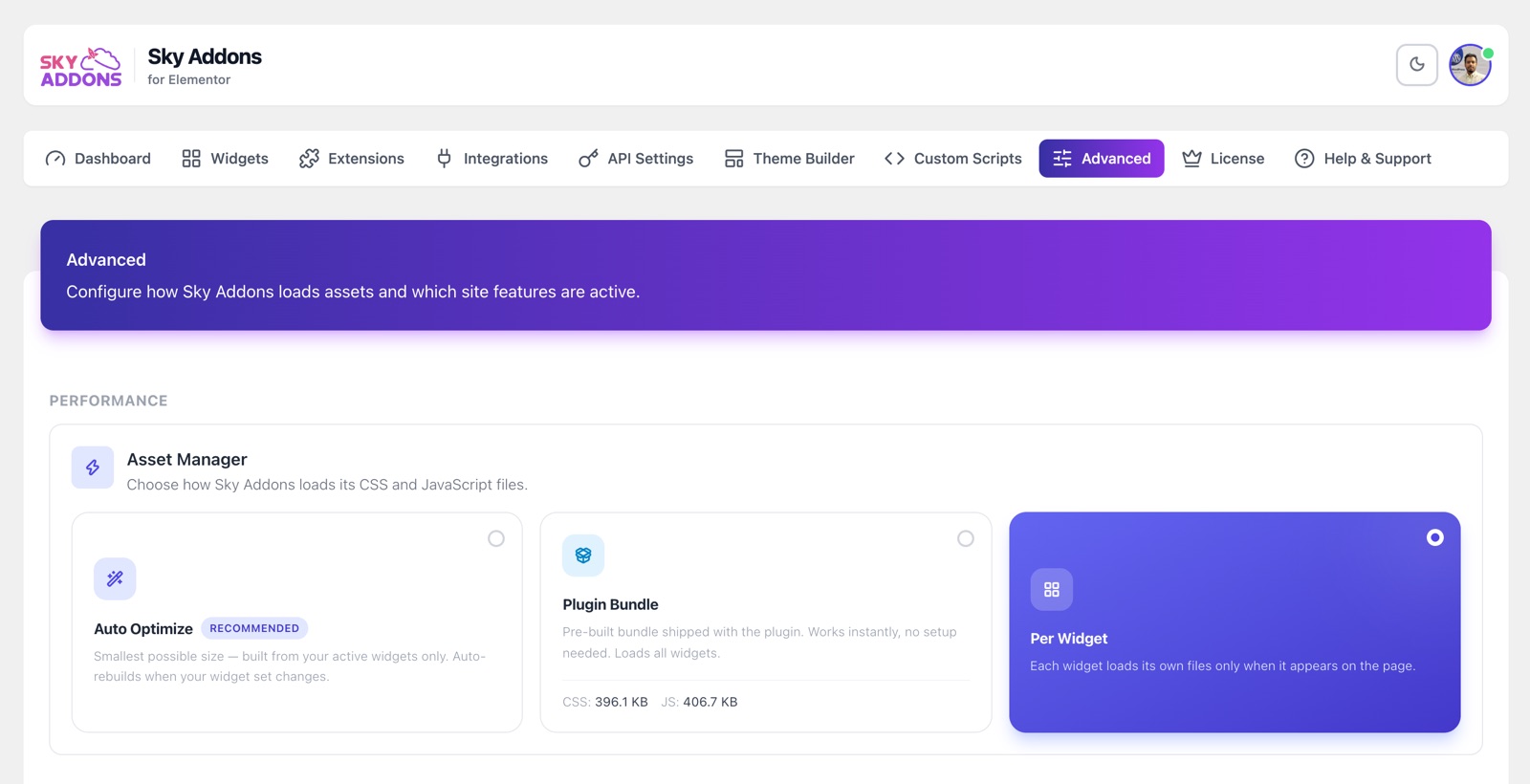1530x784 pixels.
Task: Click the Auto Optimize magic wand icon
Action: tap(115, 578)
